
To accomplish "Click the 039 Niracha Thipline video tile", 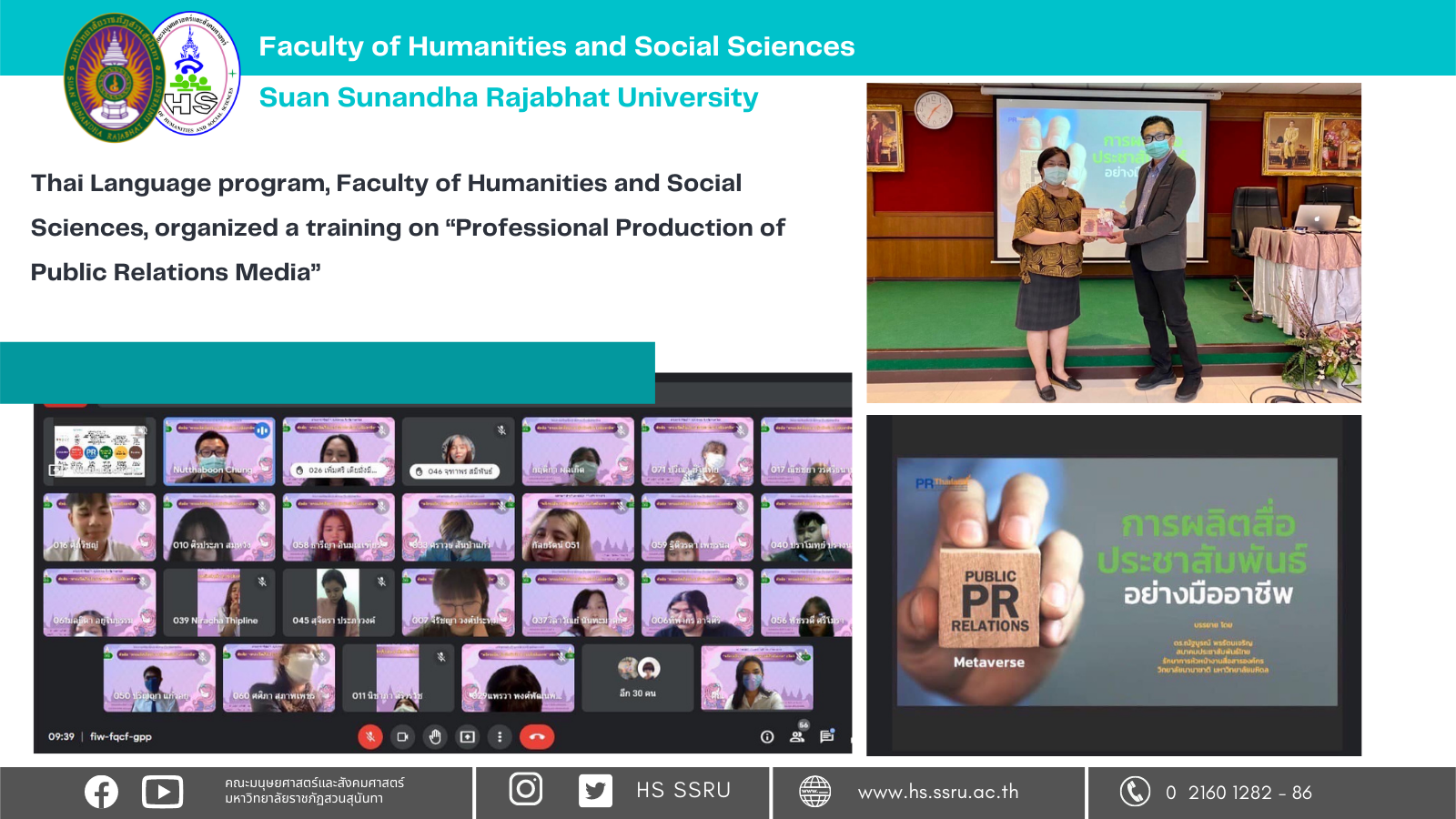I will pyautogui.click(x=218, y=602).
